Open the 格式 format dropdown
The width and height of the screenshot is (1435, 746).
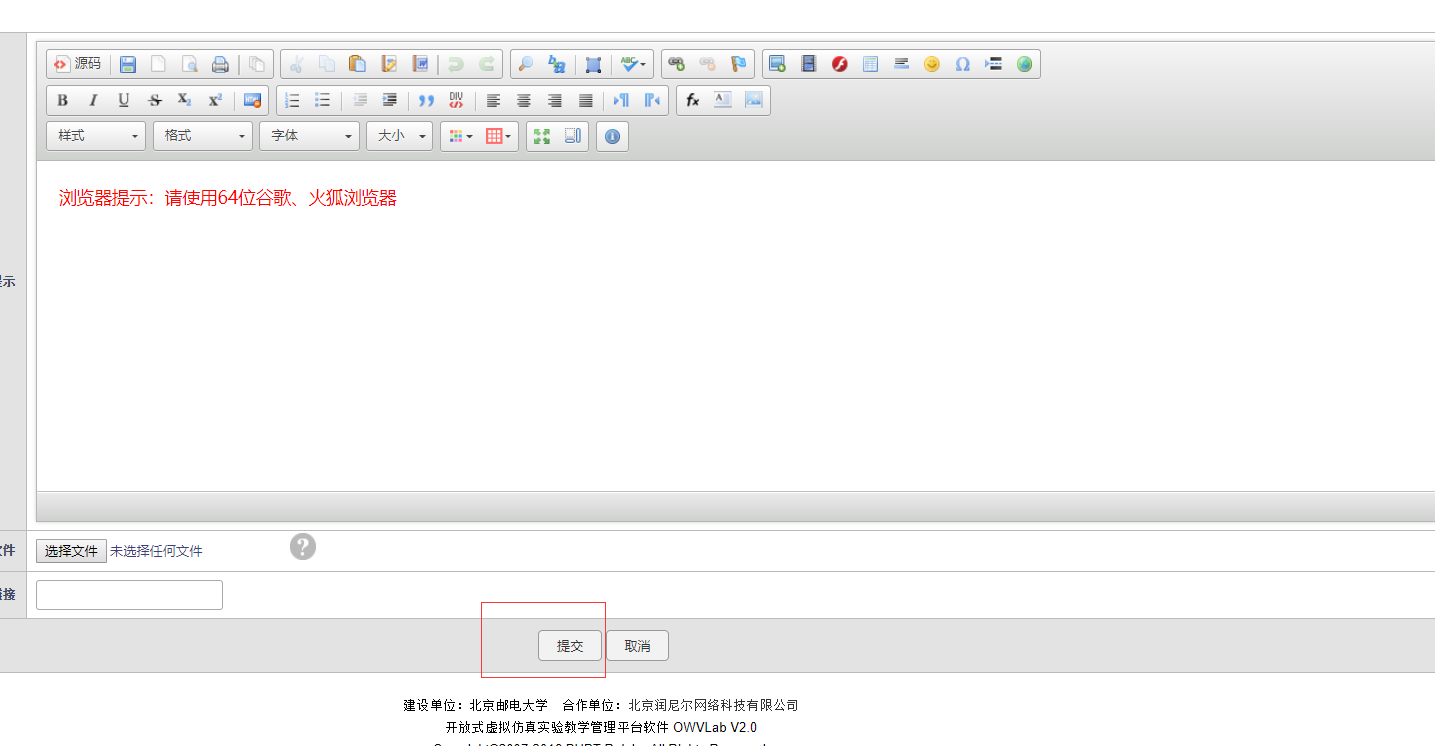[x=203, y=136]
